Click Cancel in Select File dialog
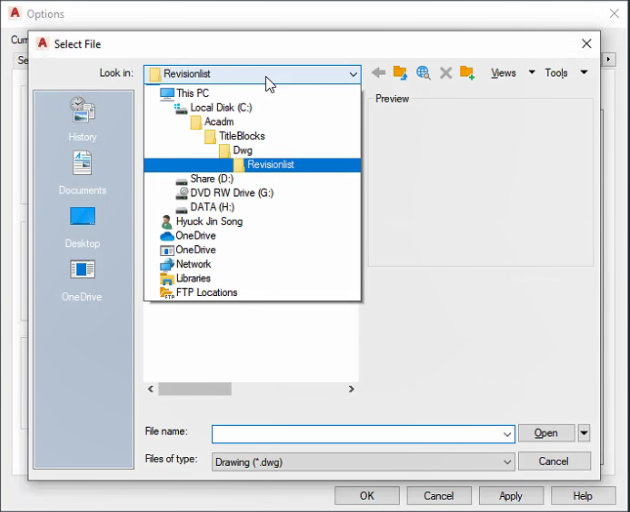Viewport: 630px width, 512px height. click(x=554, y=461)
